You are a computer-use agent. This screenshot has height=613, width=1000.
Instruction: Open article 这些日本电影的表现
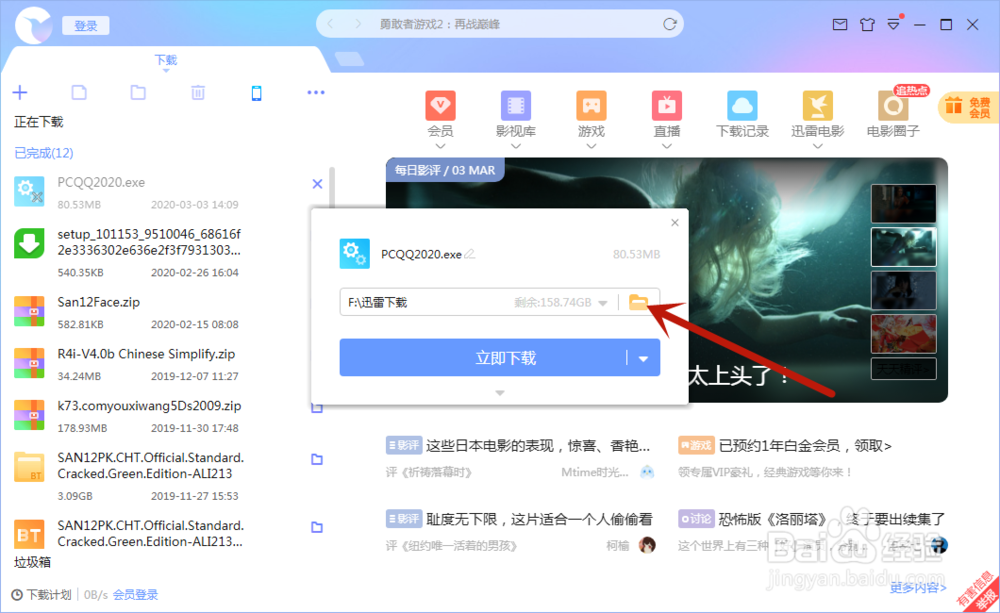click(x=538, y=446)
